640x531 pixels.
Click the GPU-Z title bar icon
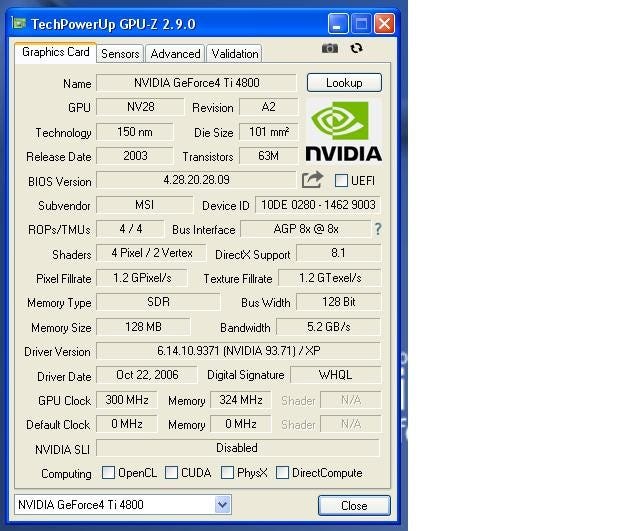coord(19,23)
